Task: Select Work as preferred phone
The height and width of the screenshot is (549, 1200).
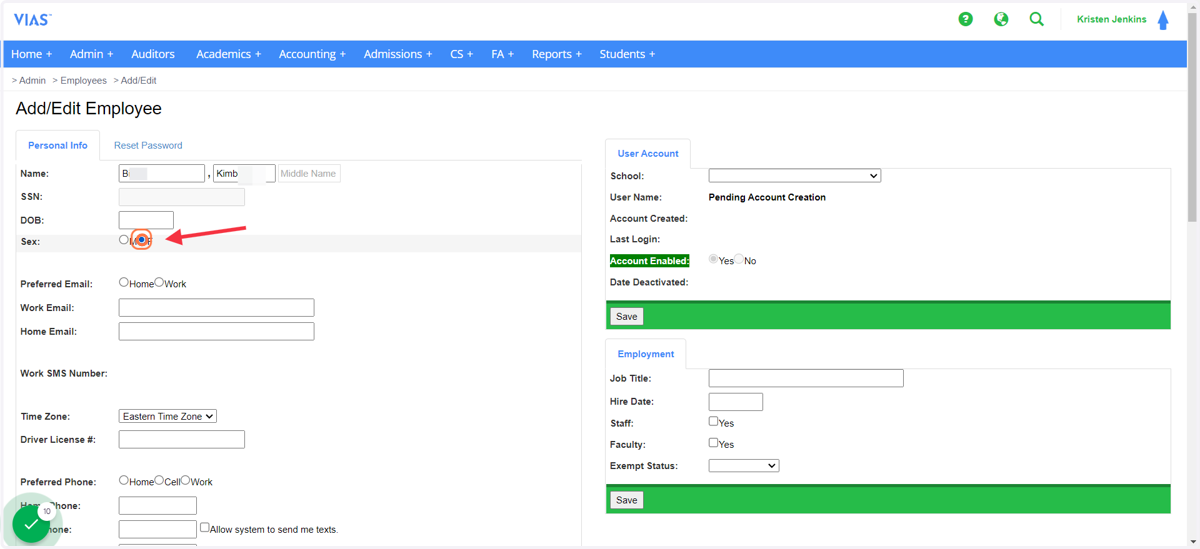Action: (x=185, y=481)
